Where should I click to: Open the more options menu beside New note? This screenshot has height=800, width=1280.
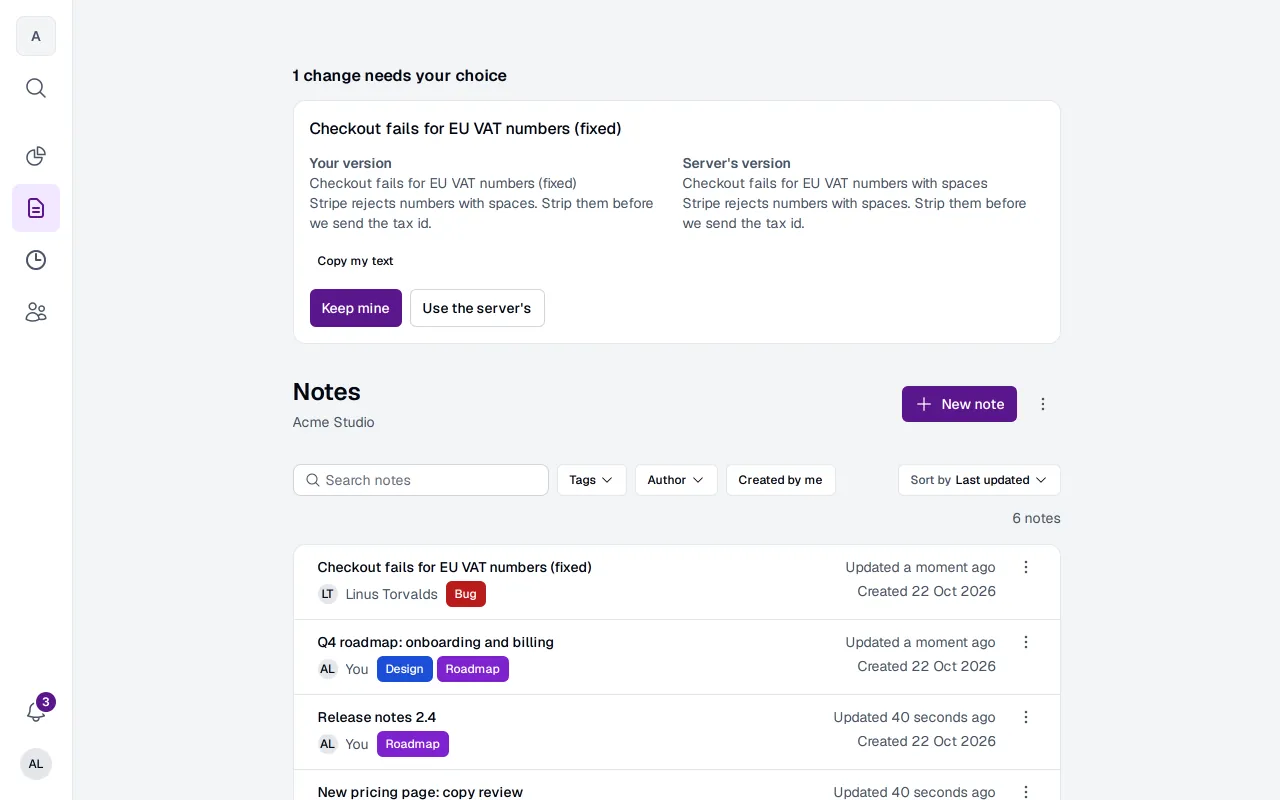pyautogui.click(x=1043, y=404)
